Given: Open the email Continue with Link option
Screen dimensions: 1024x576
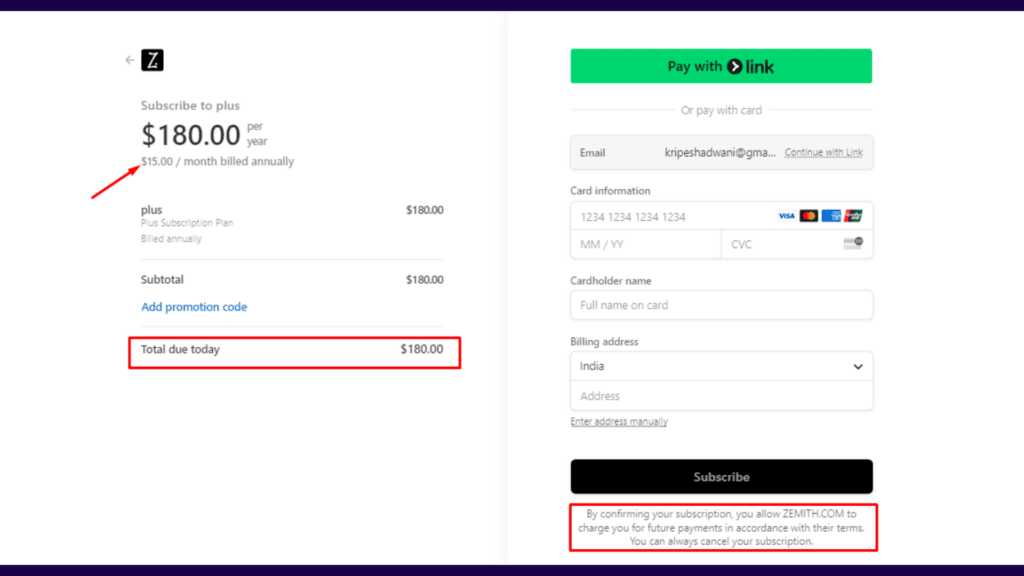Looking at the screenshot, I should [x=824, y=152].
